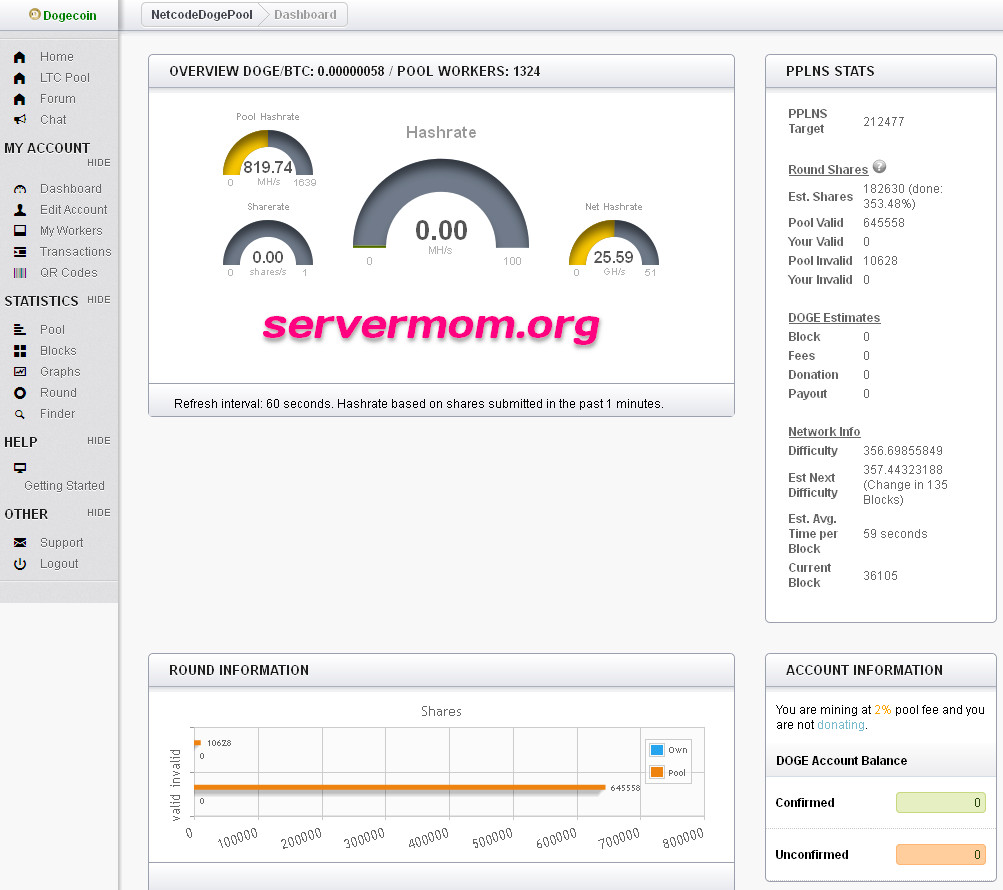Click the Refresh interval status text
This screenshot has height=890, width=1003.
point(419,404)
